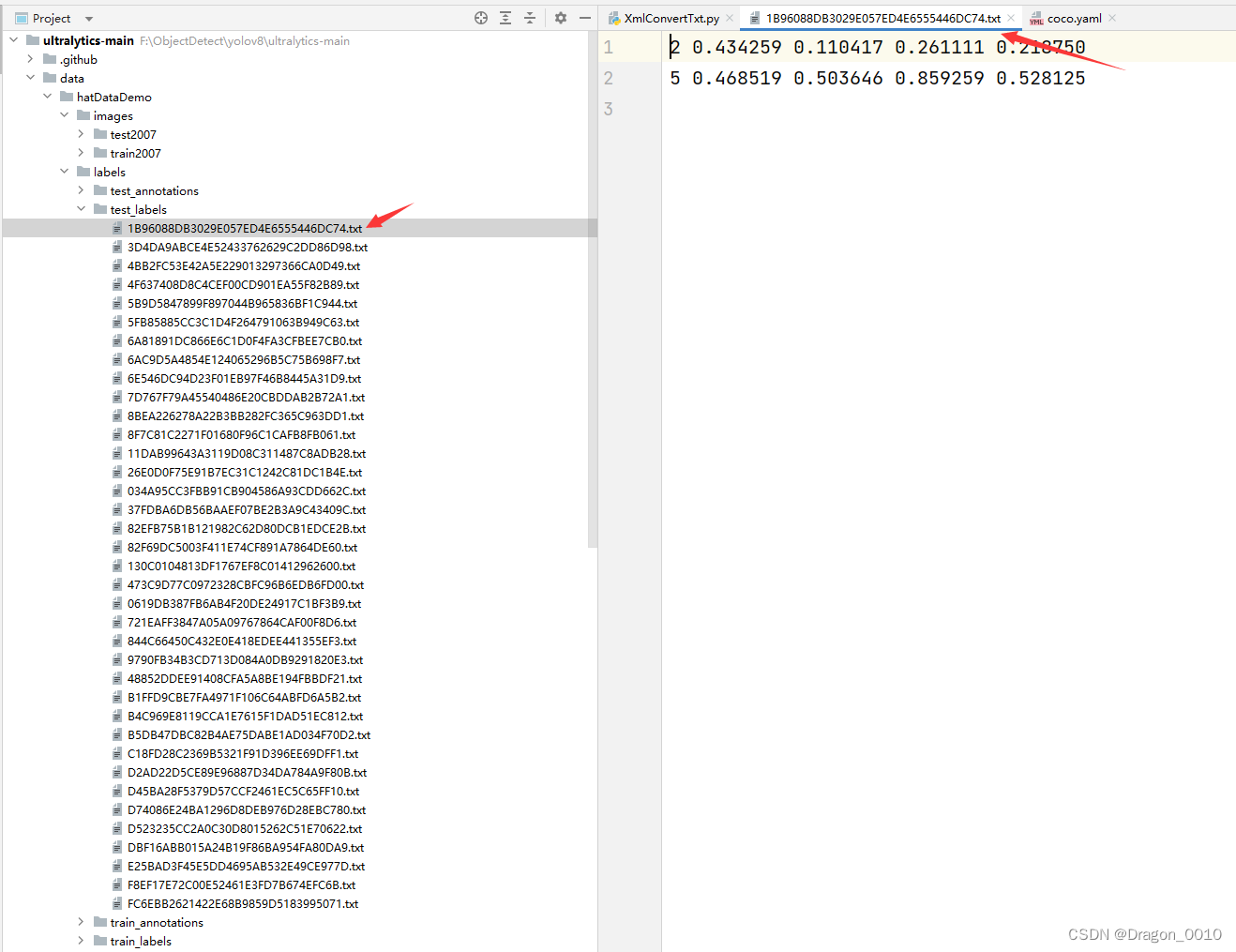This screenshot has width=1236, height=952.
Task: Collapse the ultralytics-main root folder
Action: 14,40
